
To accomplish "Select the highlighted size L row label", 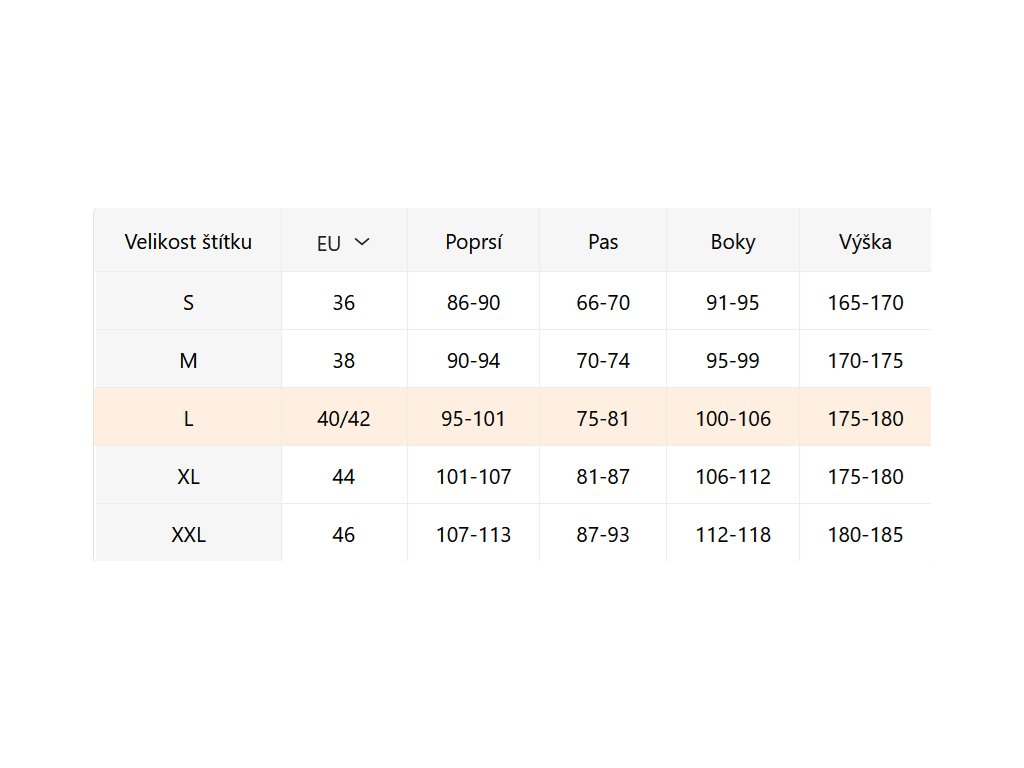I will point(188,418).
